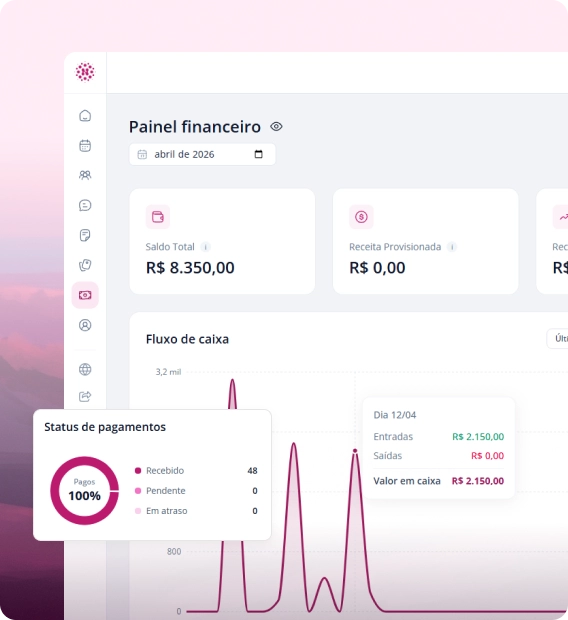Open the calendar icon in sidebar
Viewport: 568px width, 620px height.
click(85, 146)
